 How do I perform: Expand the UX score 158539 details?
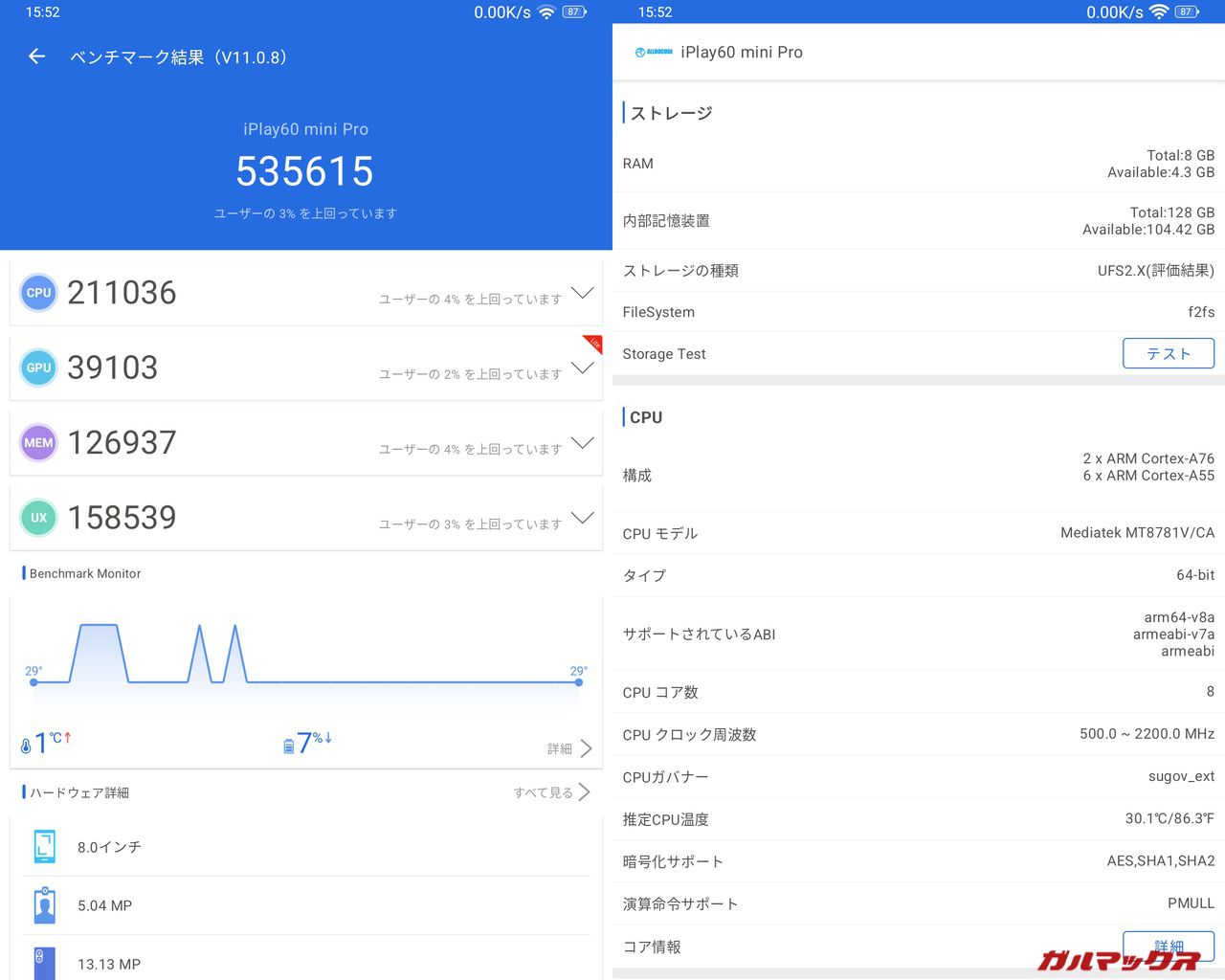click(582, 518)
